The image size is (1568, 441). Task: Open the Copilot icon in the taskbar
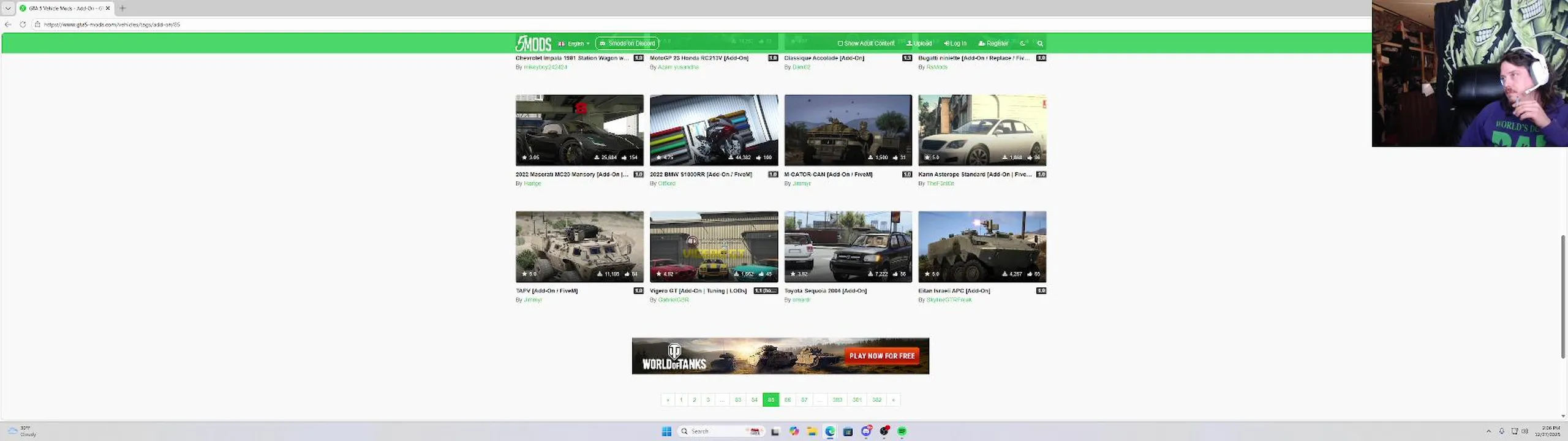pos(794,432)
